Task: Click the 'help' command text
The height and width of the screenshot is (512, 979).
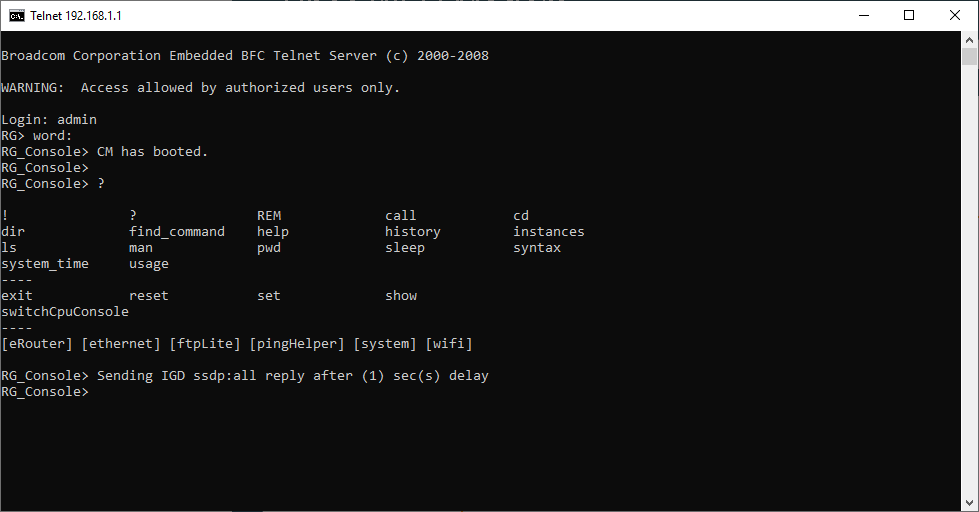Action: click(x=273, y=232)
